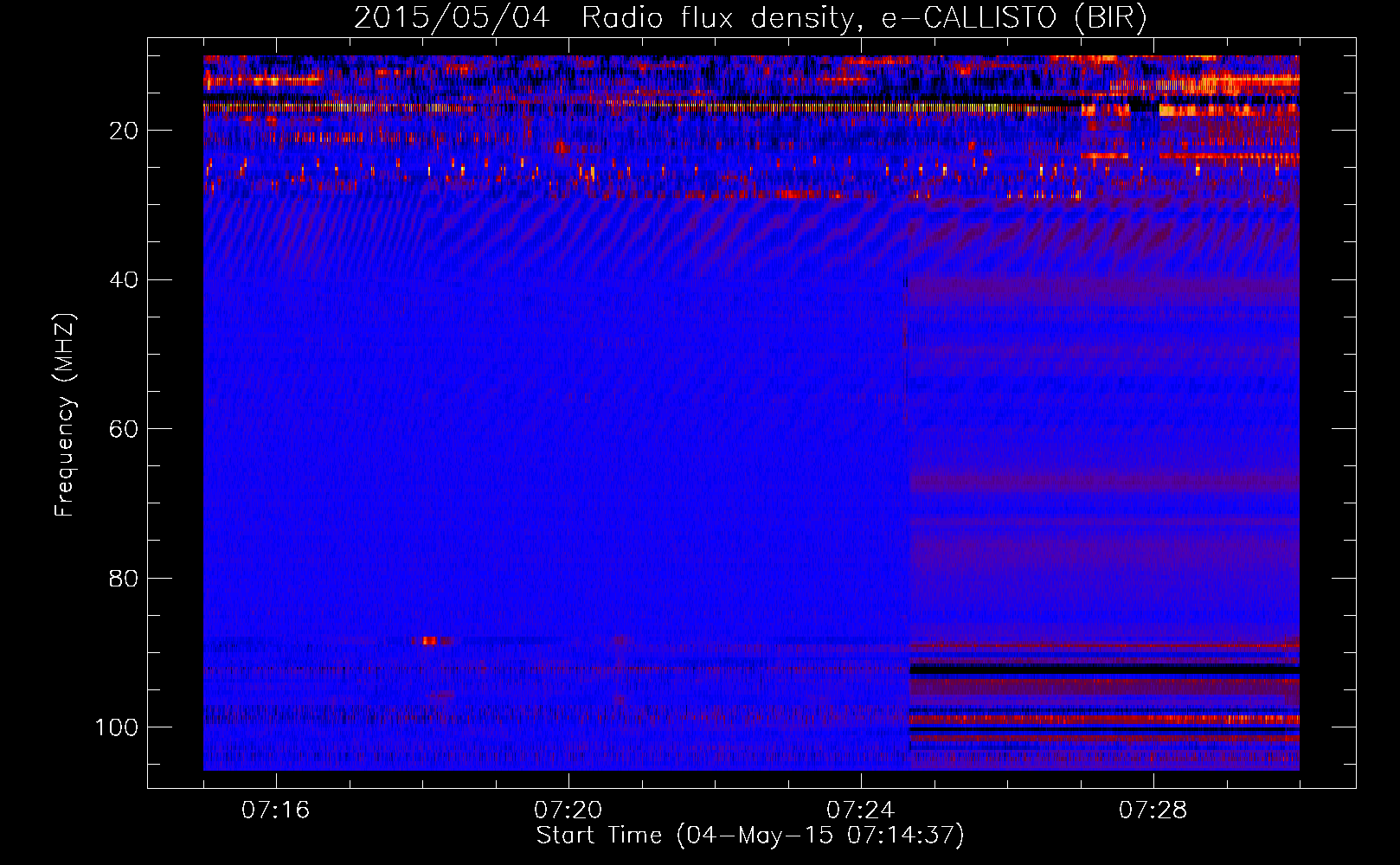The width and height of the screenshot is (1400, 865).
Task: Click the 60 frequency tick label
Action: 124,429
